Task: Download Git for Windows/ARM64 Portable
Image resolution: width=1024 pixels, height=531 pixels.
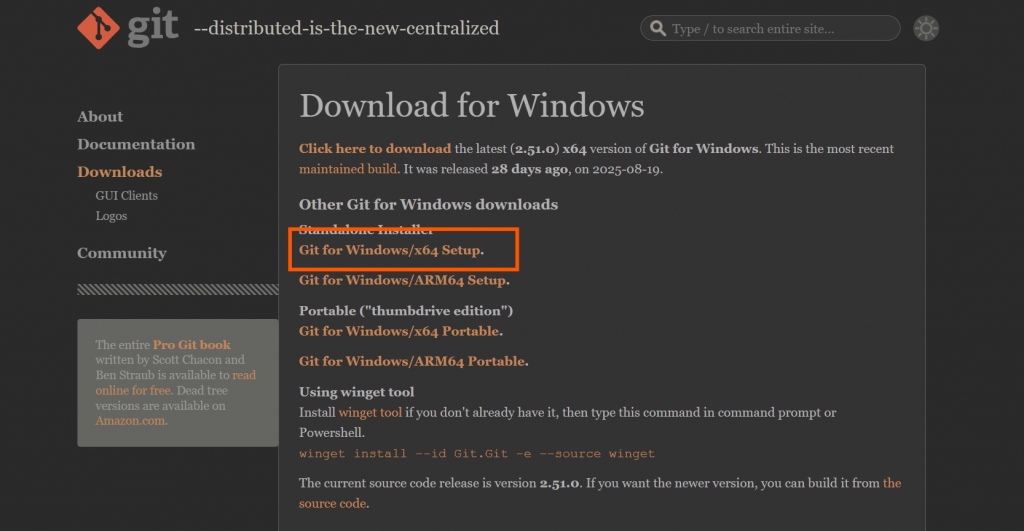Action: pyautogui.click(x=412, y=361)
